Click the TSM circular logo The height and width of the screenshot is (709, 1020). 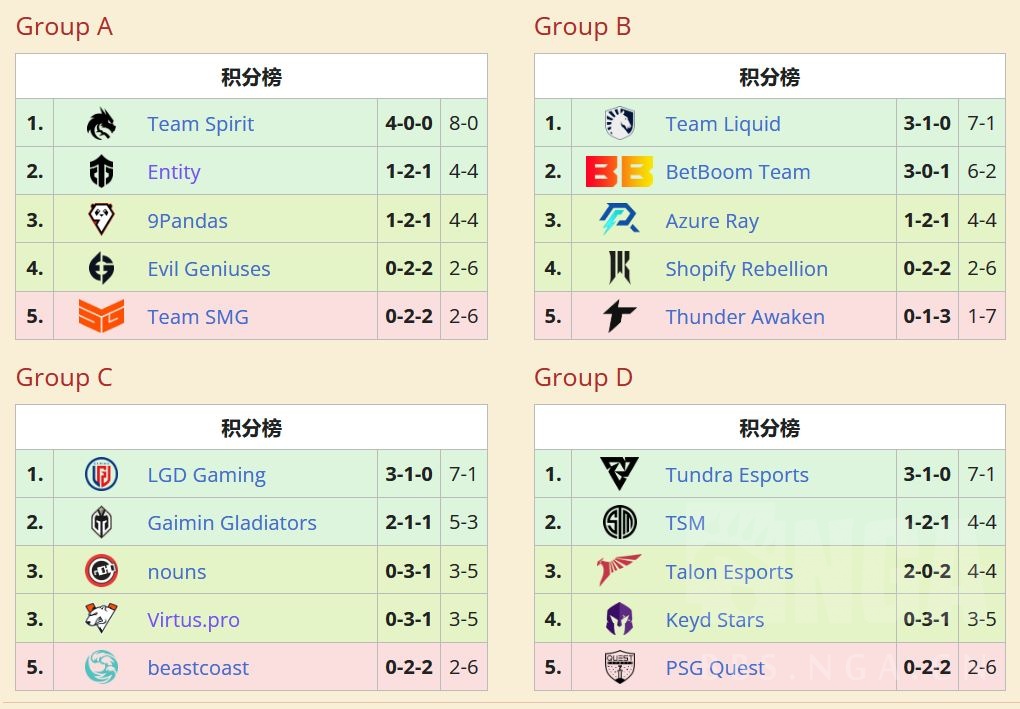[619, 523]
